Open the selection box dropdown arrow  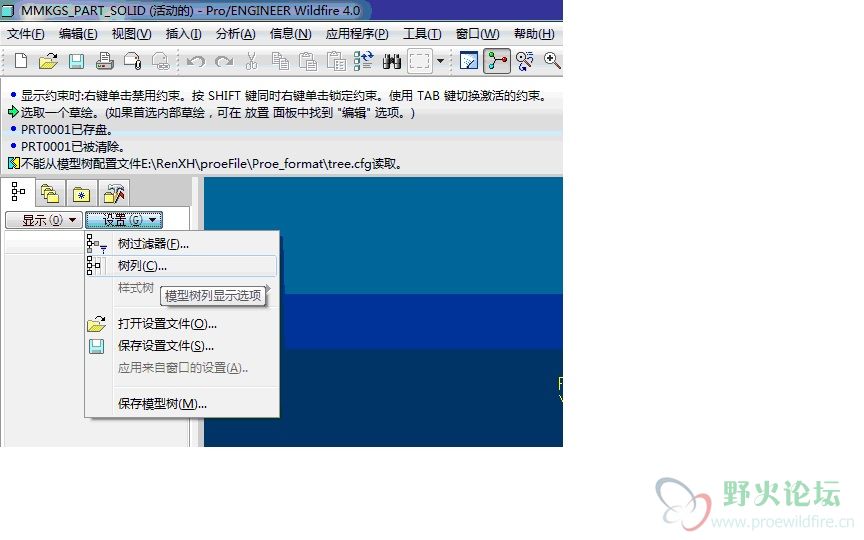point(440,61)
